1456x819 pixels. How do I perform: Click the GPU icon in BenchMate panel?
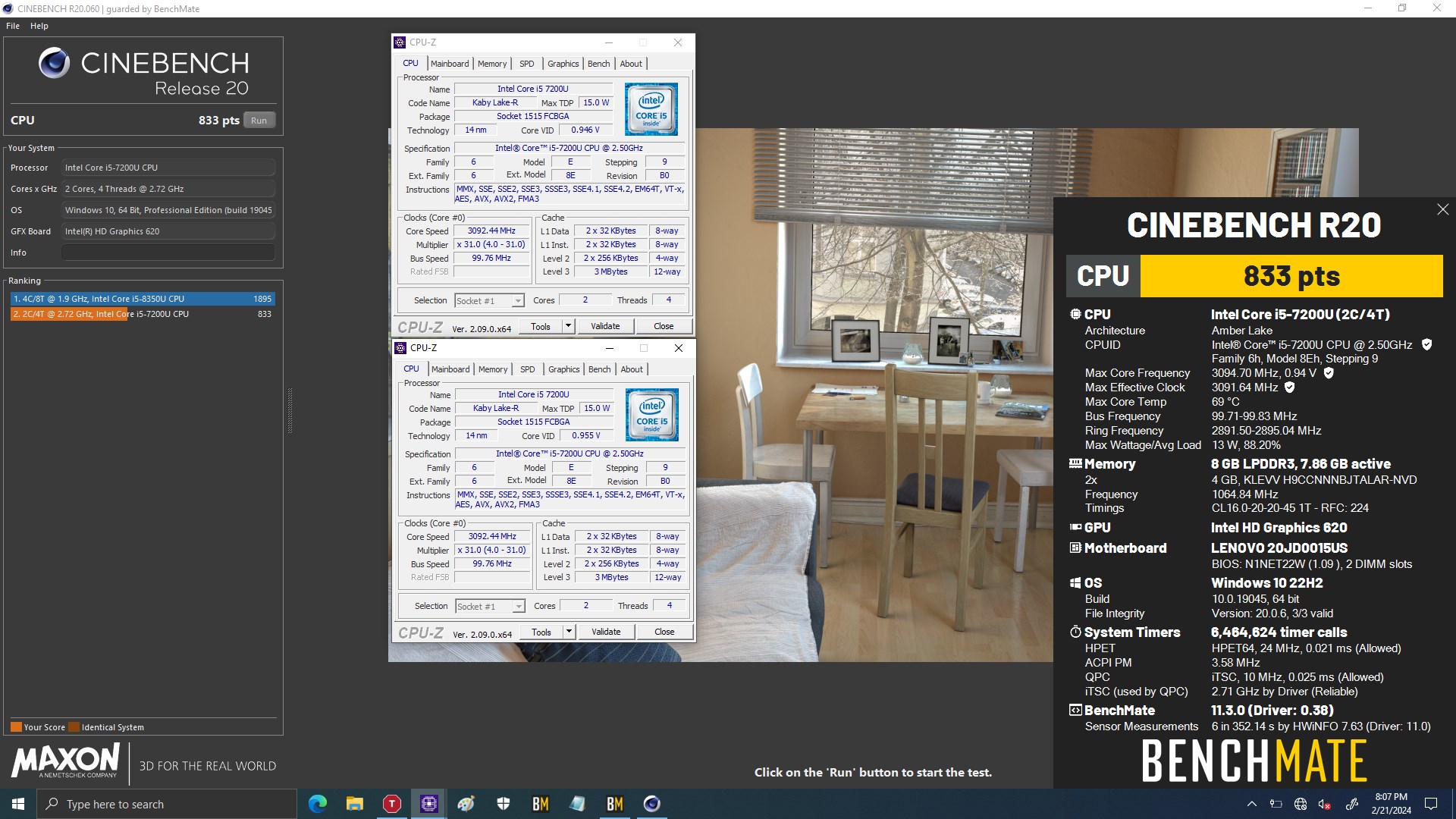pyautogui.click(x=1075, y=527)
